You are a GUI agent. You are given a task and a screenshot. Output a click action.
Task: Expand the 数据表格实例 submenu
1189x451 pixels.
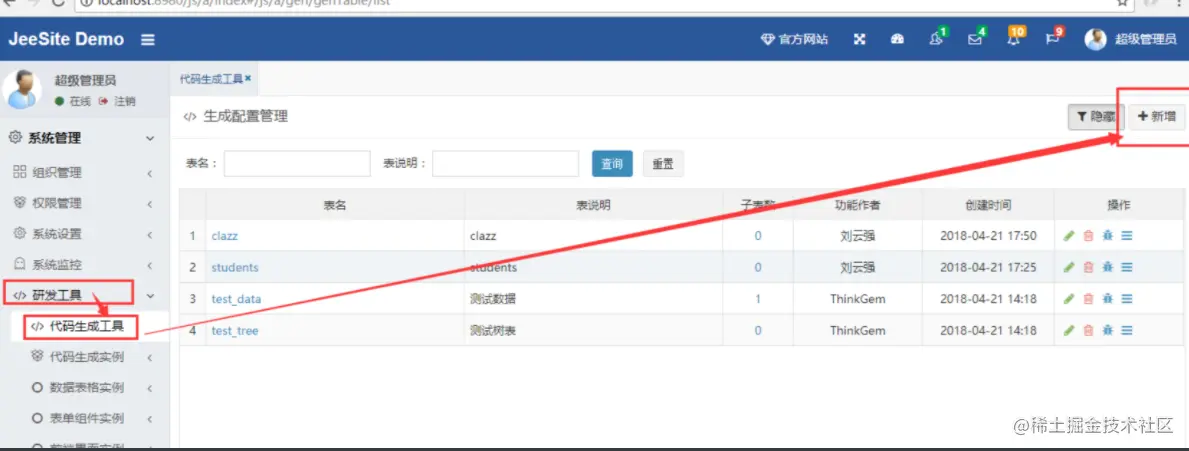(x=84, y=387)
